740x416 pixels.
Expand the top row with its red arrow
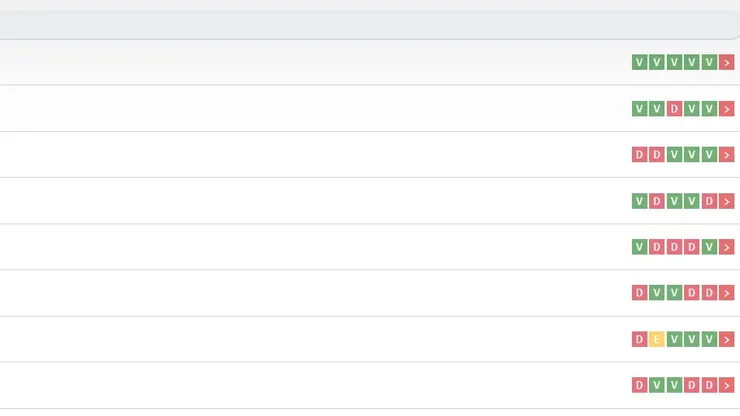tap(727, 63)
